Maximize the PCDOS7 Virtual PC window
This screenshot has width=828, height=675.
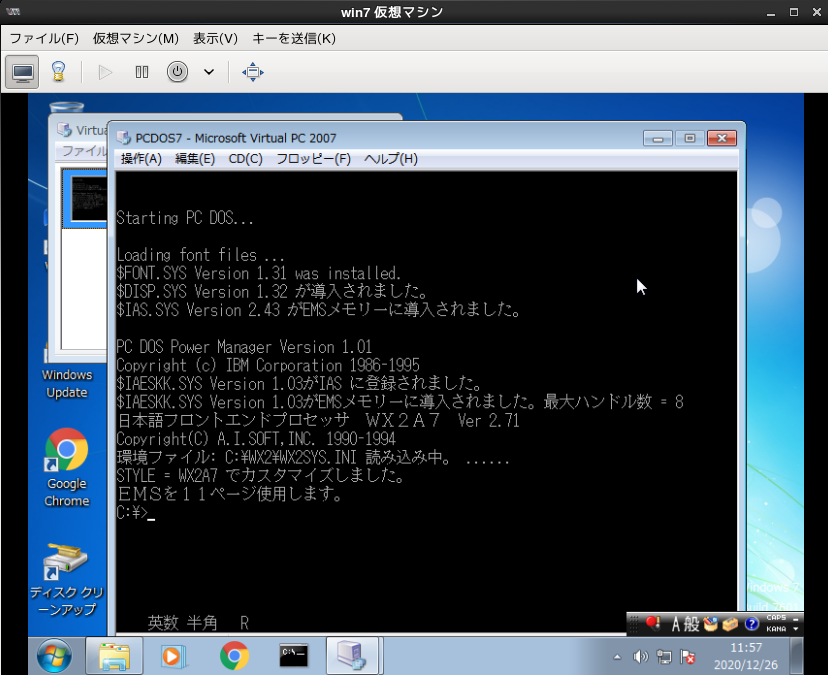coord(690,138)
